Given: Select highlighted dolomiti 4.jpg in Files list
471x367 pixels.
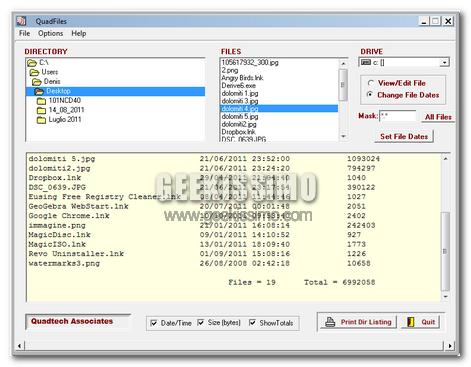Looking at the screenshot, I should (279, 109).
